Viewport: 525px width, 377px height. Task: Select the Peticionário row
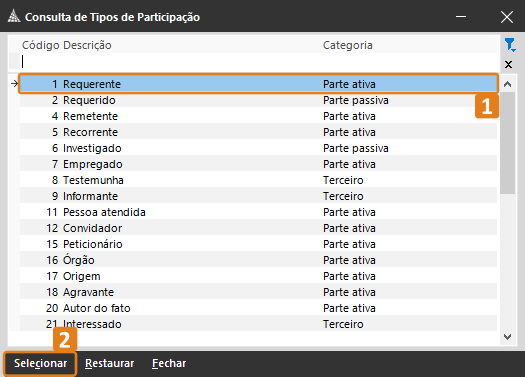coord(258,244)
